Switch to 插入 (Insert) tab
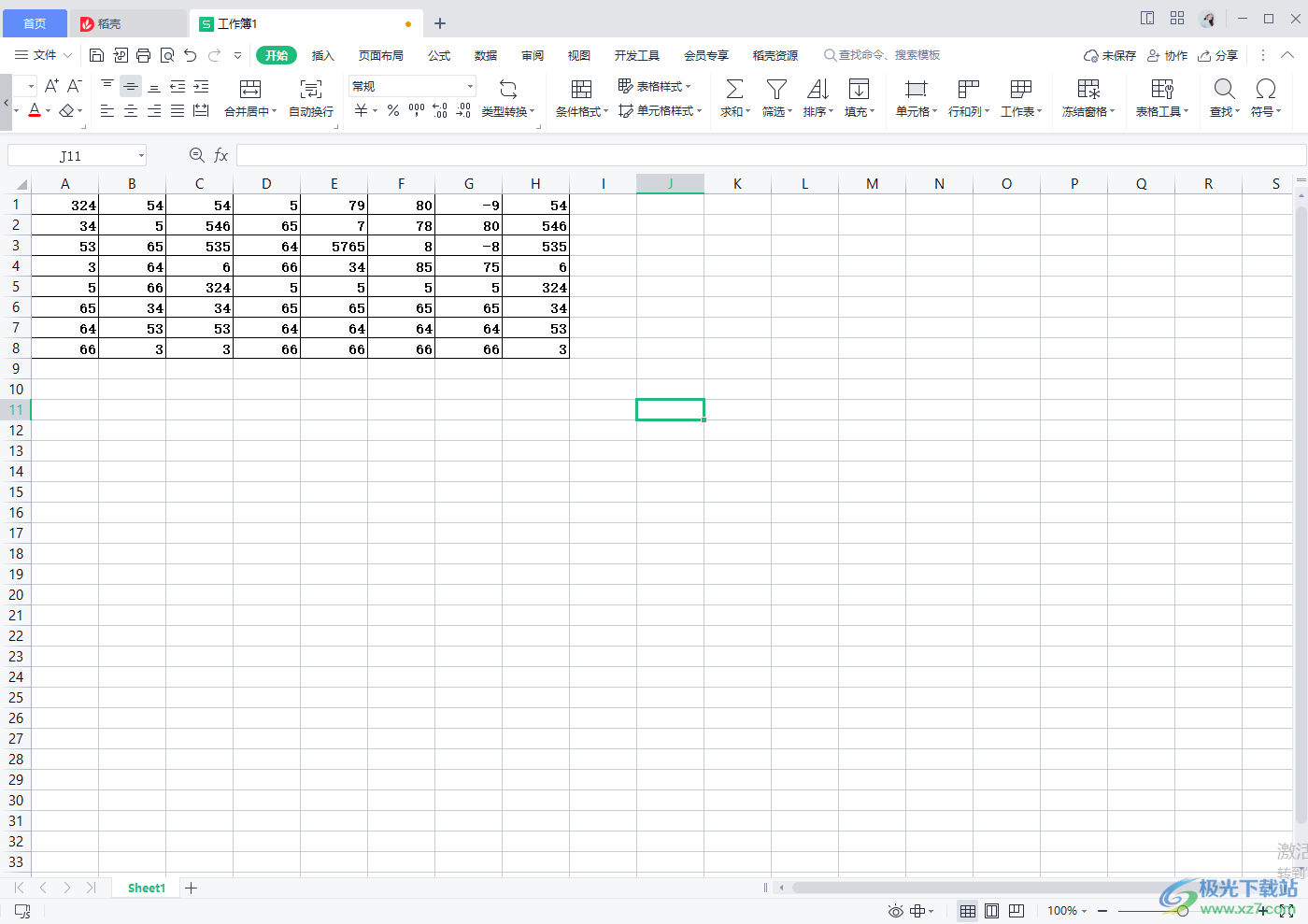 [323, 55]
